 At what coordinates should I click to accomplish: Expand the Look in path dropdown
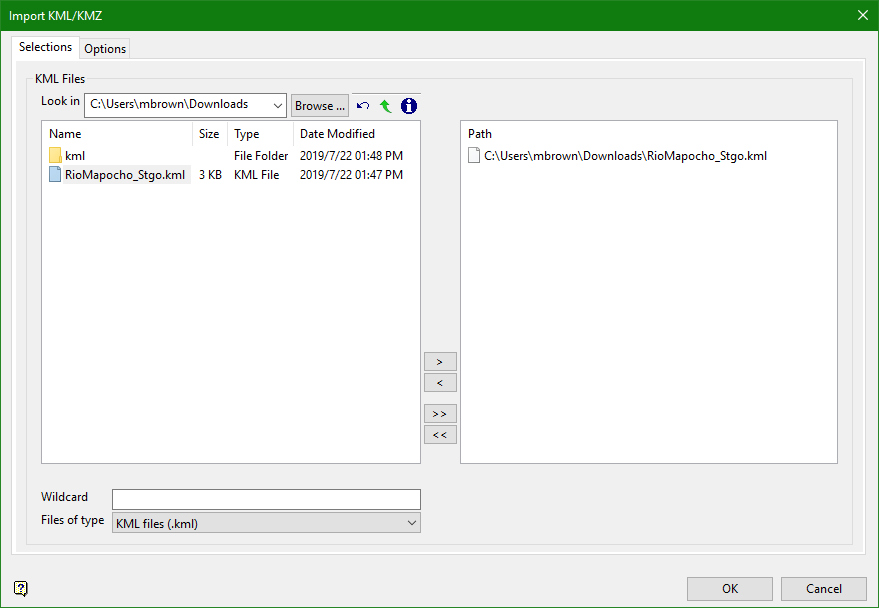(277, 105)
